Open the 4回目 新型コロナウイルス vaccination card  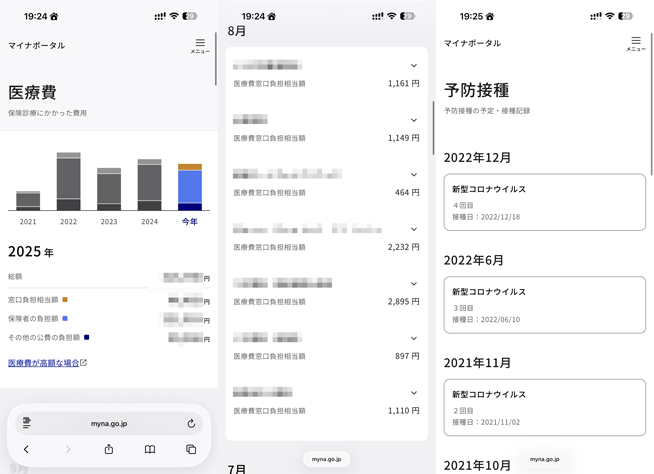544,202
